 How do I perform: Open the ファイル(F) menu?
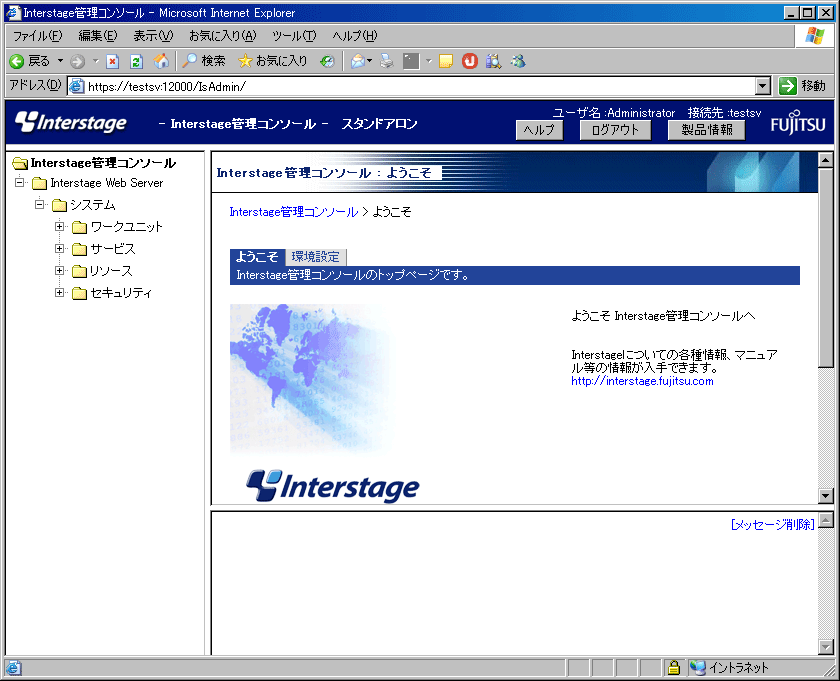(x=38, y=36)
